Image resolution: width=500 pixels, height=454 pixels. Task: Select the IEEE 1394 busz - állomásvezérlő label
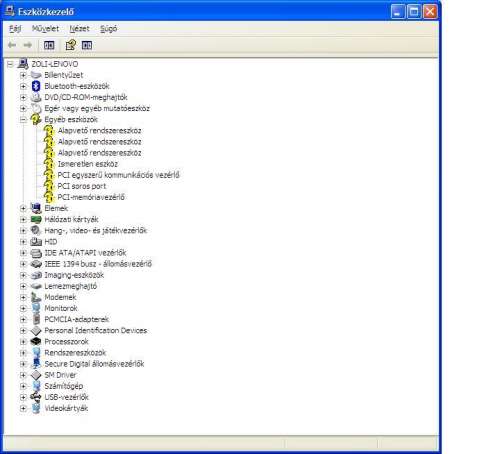pyautogui.click(x=98, y=264)
